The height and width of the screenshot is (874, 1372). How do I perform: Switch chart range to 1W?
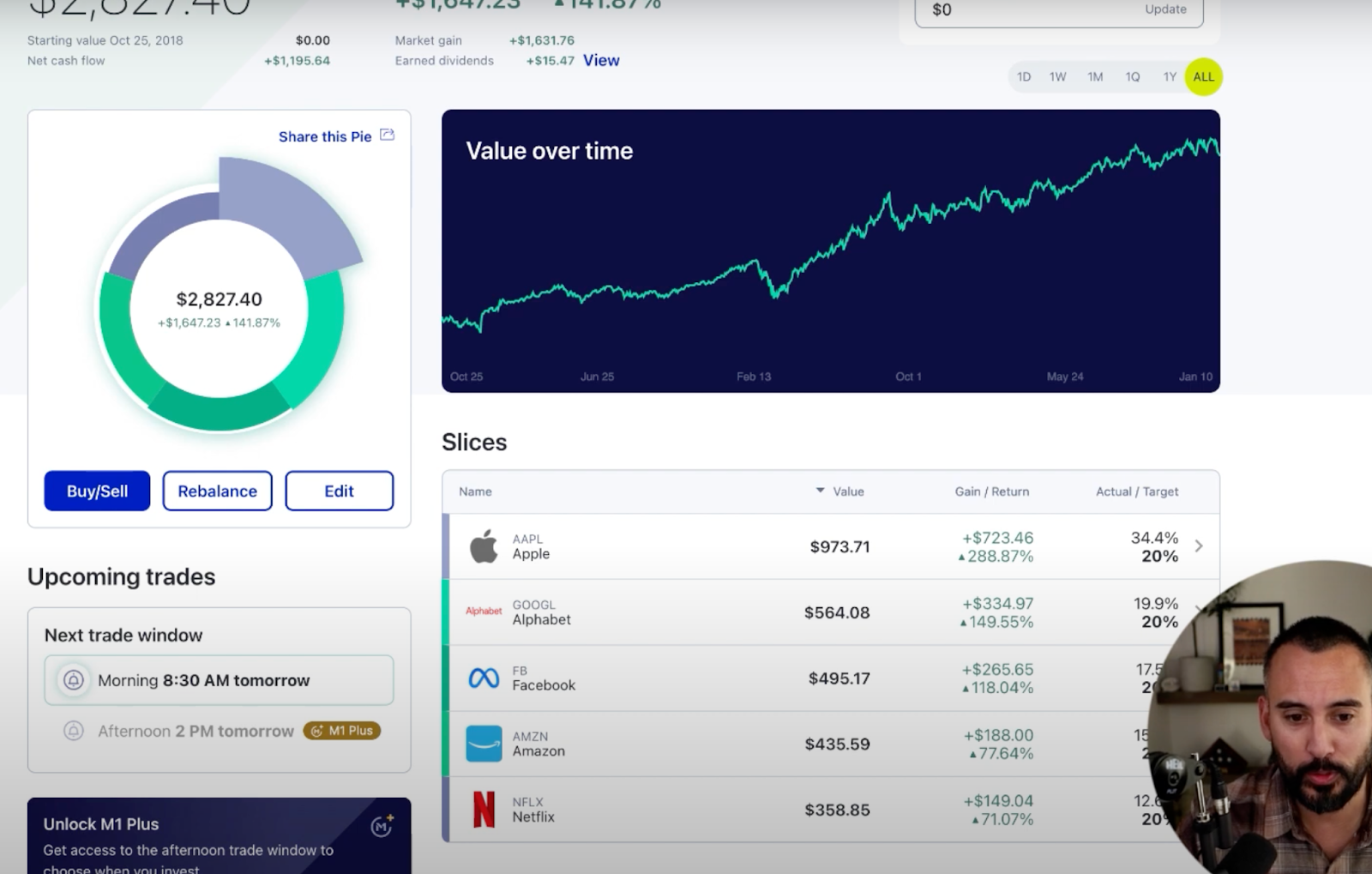point(1058,77)
